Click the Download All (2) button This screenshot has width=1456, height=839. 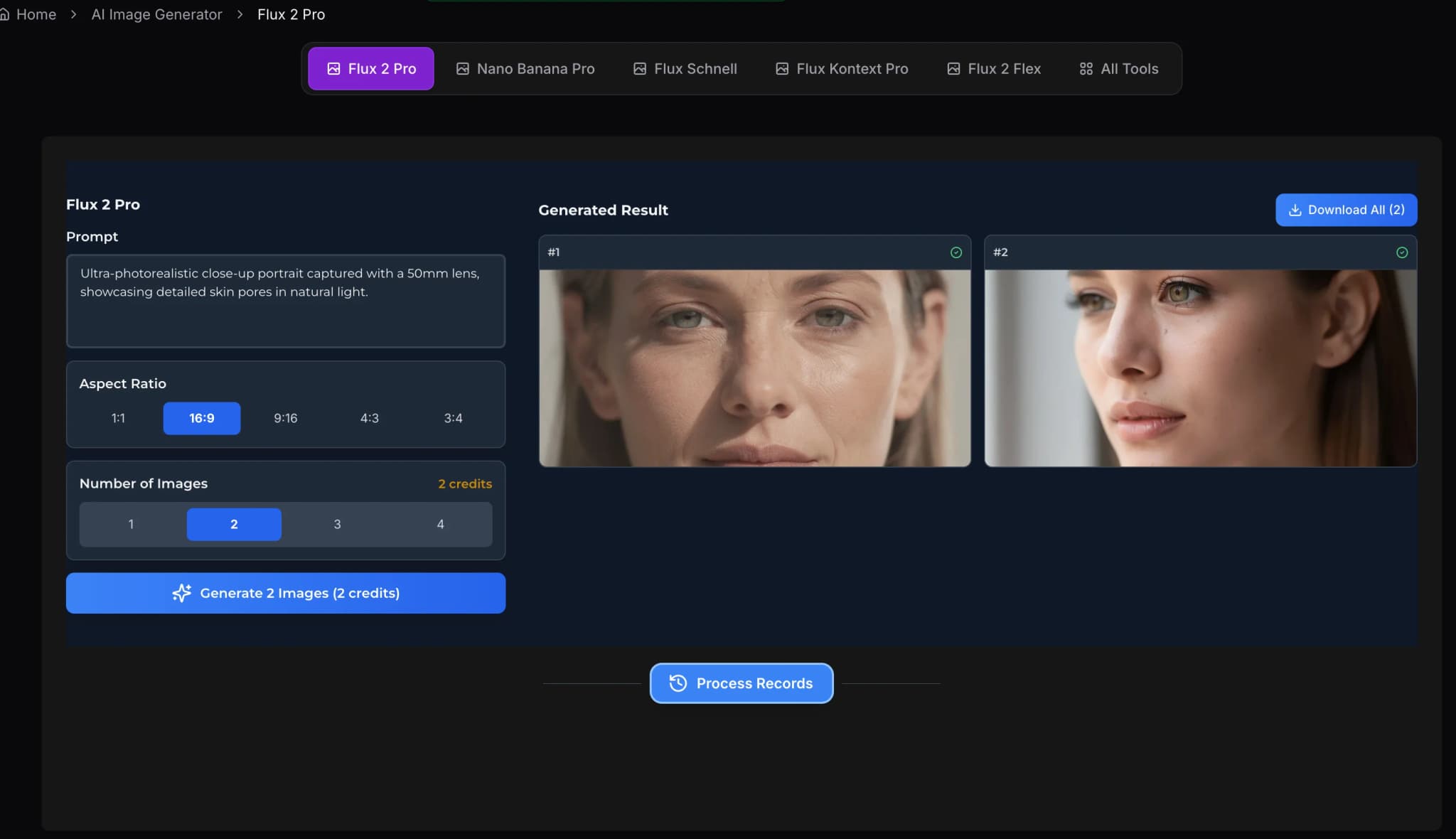[x=1345, y=210]
